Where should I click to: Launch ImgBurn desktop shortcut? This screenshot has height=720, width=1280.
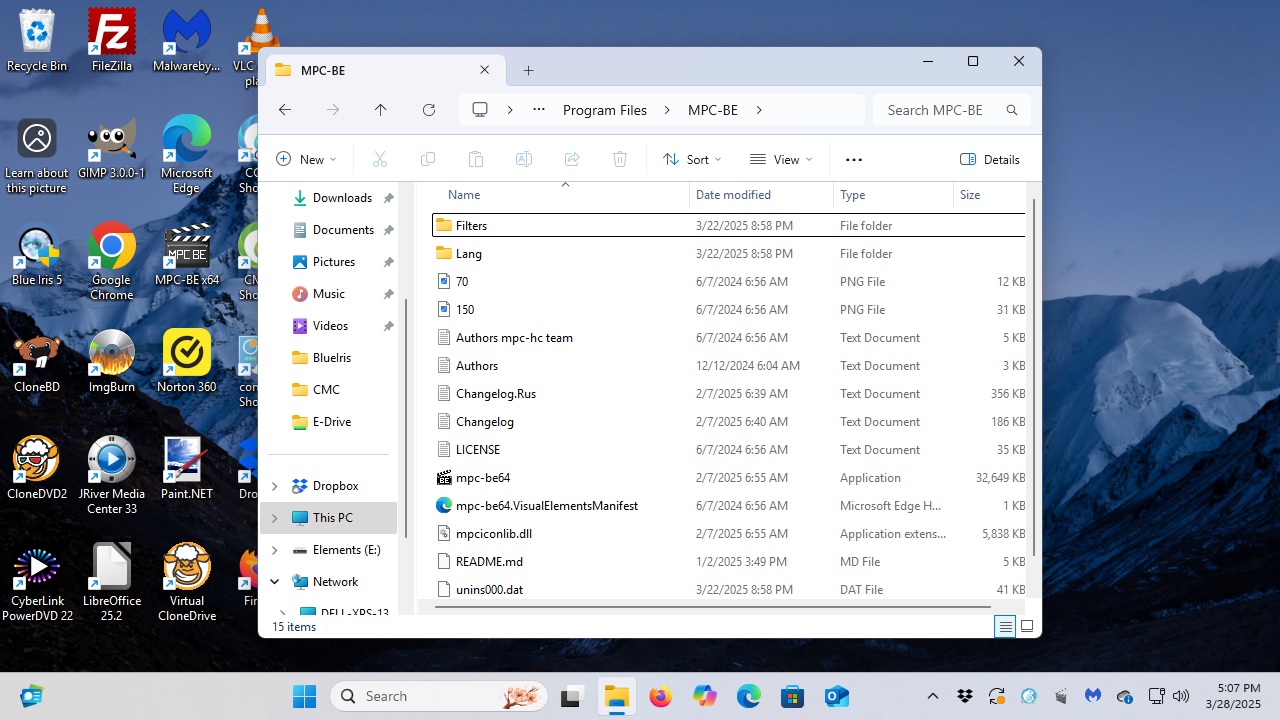(112, 362)
